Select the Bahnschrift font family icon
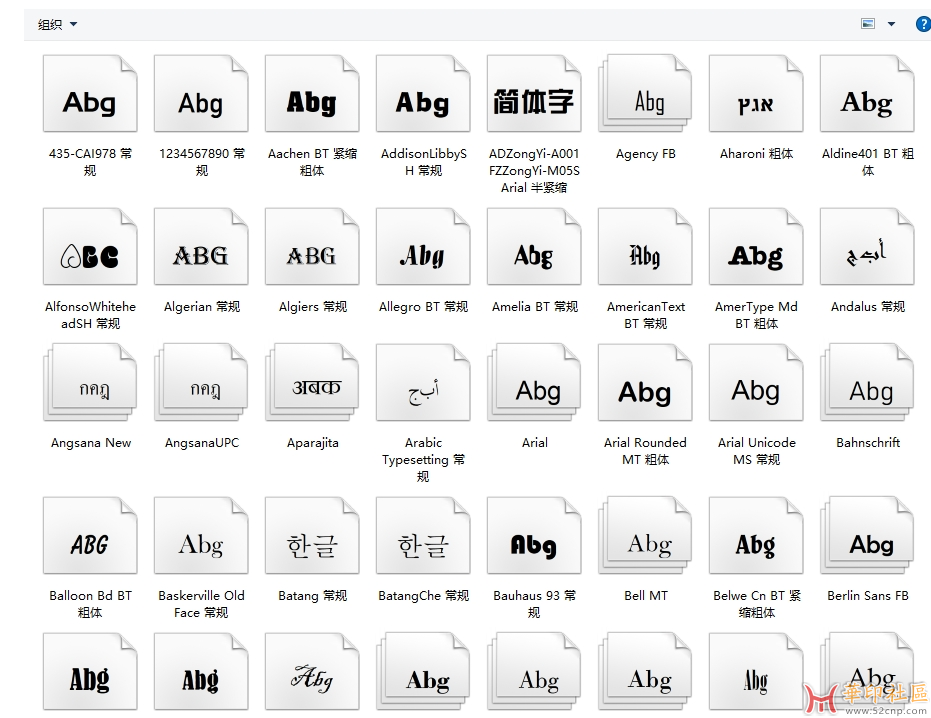This screenshot has height=718, width=931. click(x=867, y=382)
